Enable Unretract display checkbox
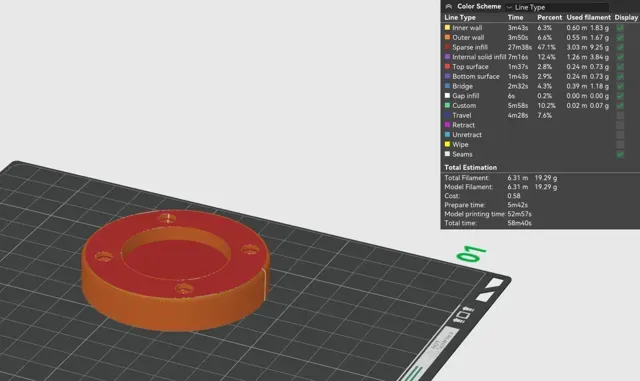640x381 pixels. pyautogui.click(x=620, y=135)
